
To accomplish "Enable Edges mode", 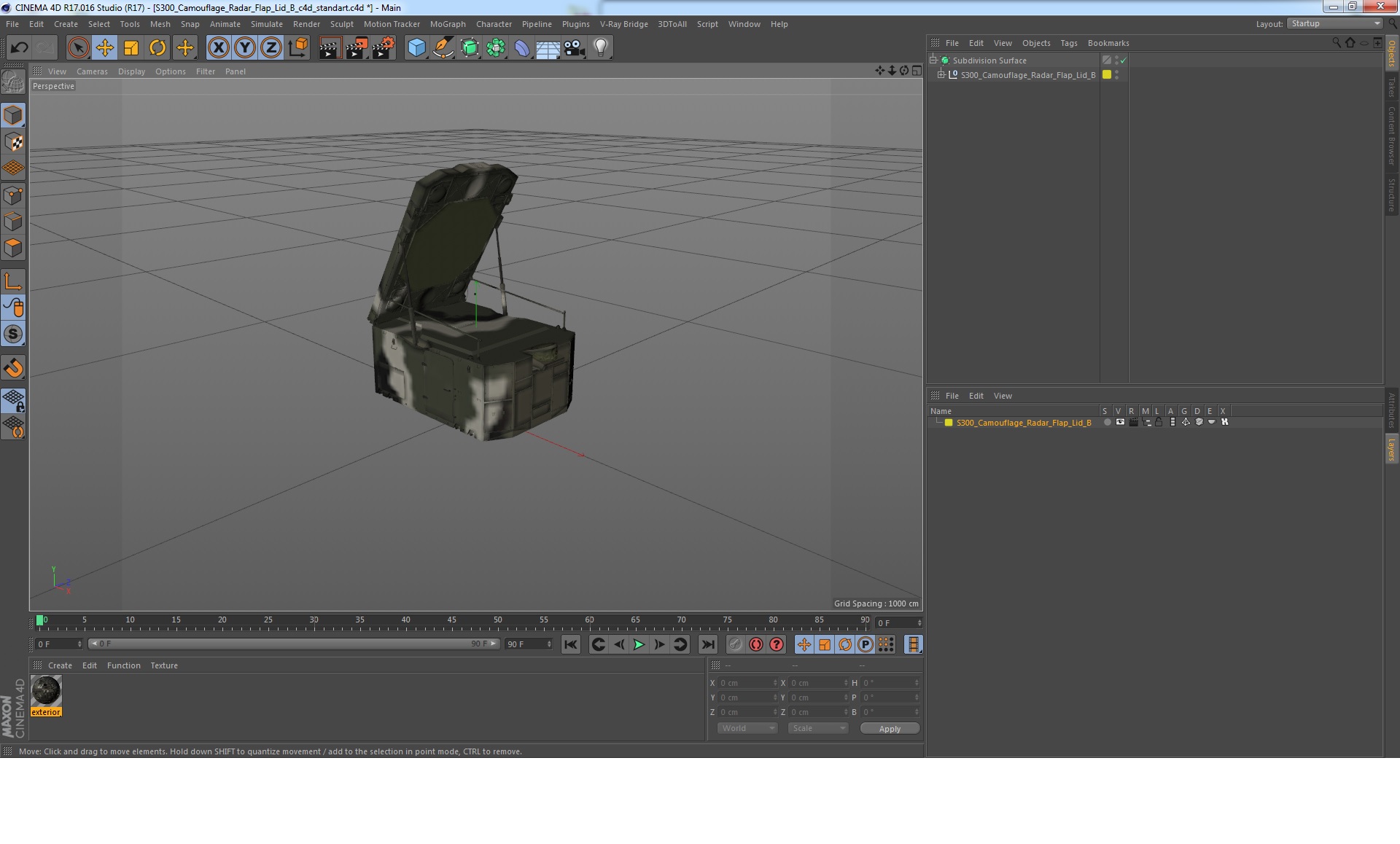I will click(x=13, y=221).
